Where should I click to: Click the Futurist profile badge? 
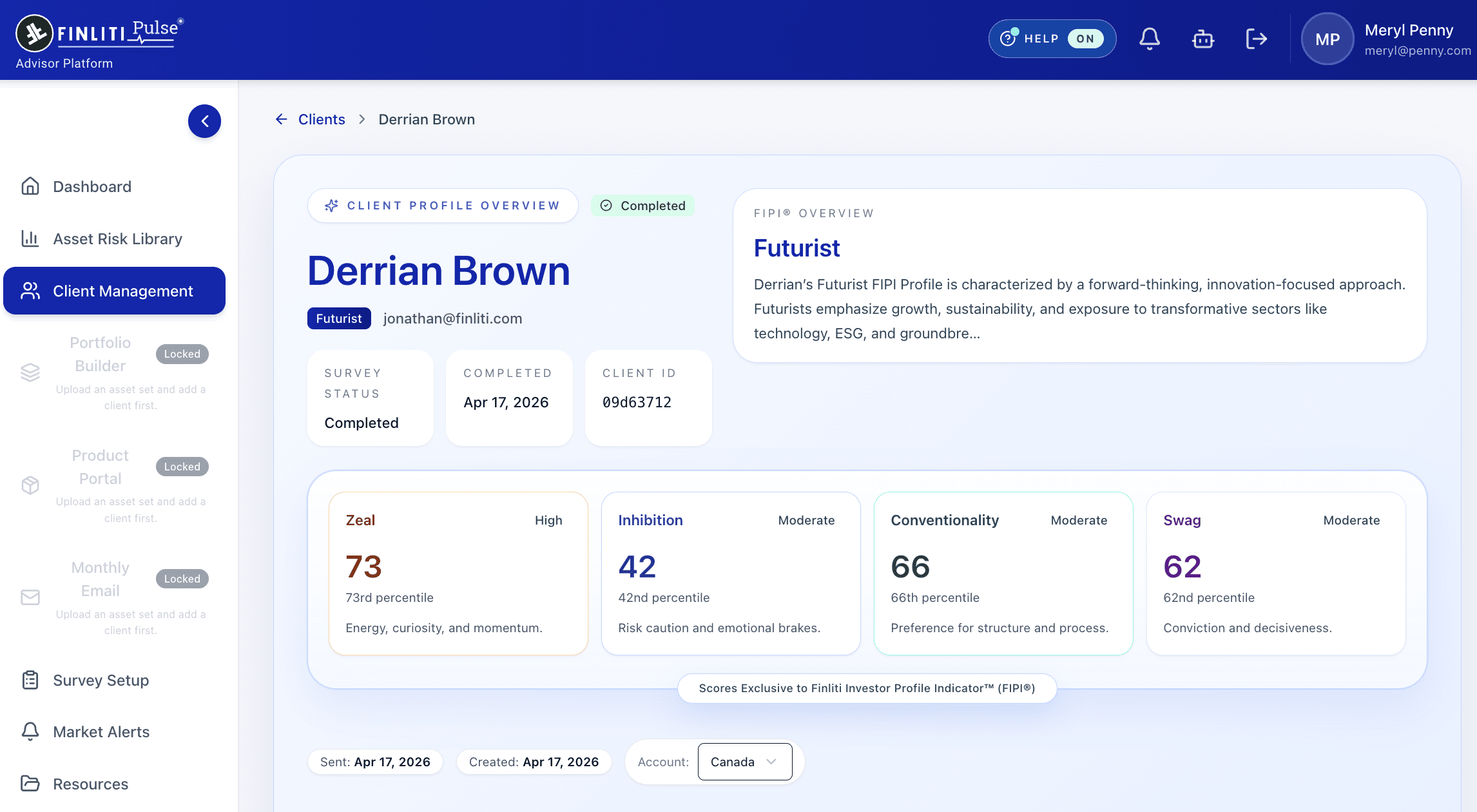(338, 318)
